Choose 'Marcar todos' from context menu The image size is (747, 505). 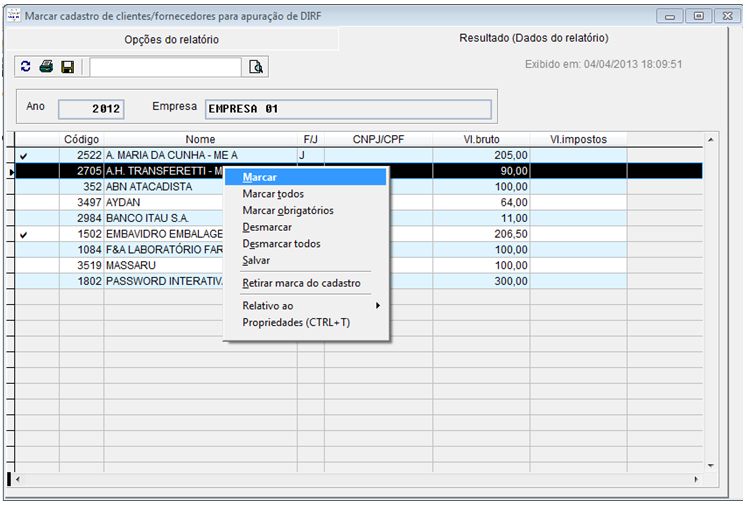tap(273, 194)
